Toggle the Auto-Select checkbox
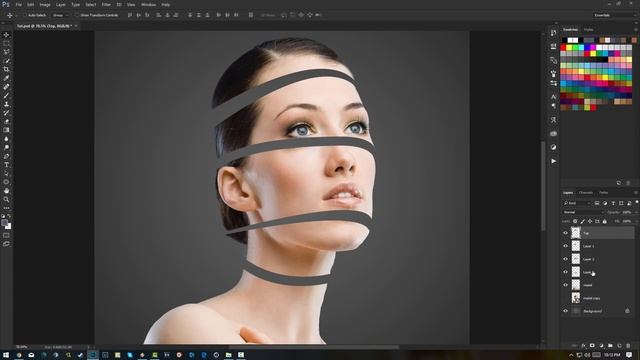 tap(25, 15)
